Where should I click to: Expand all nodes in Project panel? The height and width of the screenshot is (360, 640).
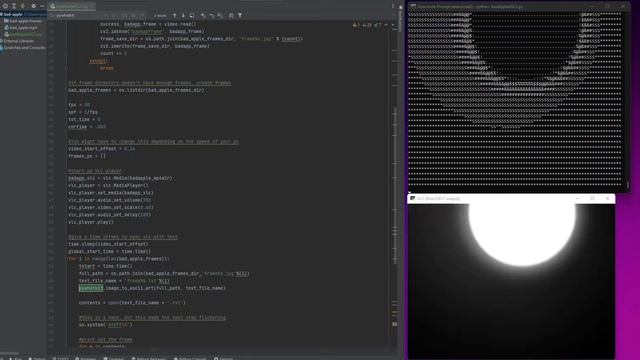click(14, 6)
